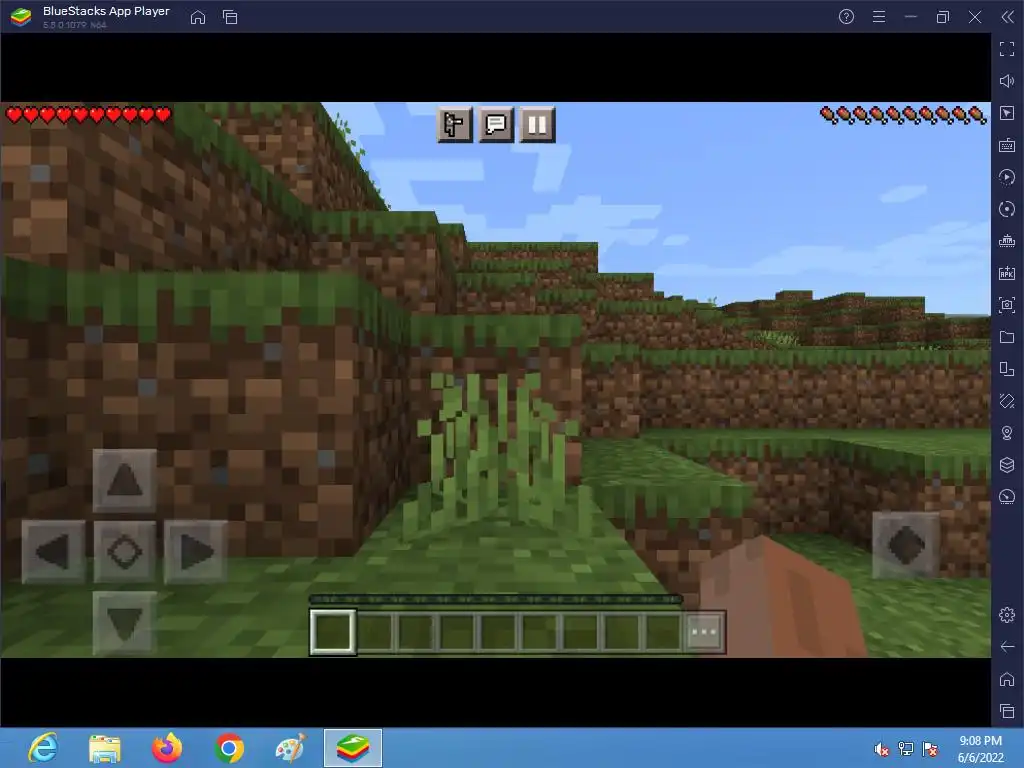Click the rotate screen sidebar icon
Screen dimensions: 1024x768
click(x=1007, y=369)
